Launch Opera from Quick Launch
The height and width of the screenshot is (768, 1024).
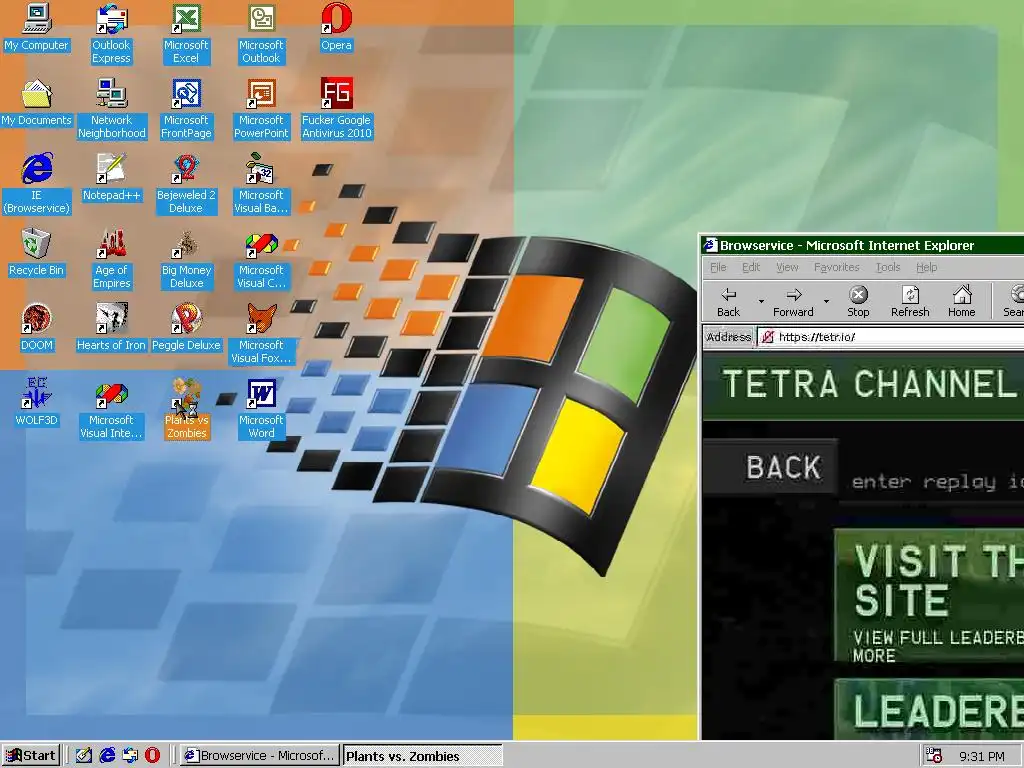tap(152, 756)
